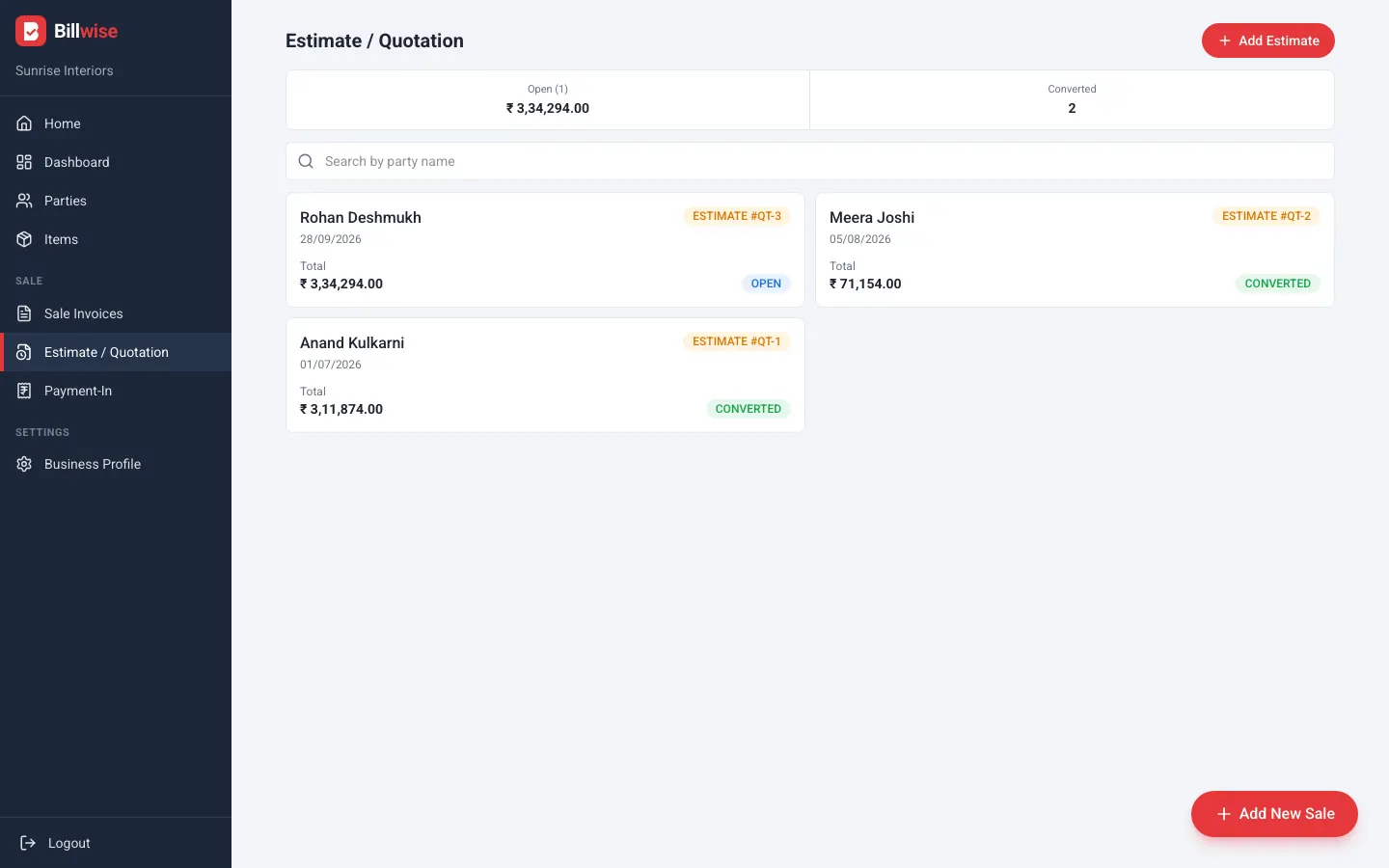Image resolution: width=1389 pixels, height=868 pixels.
Task: Click the Add New Sale floating button
Action: [x=1274, y=814]
